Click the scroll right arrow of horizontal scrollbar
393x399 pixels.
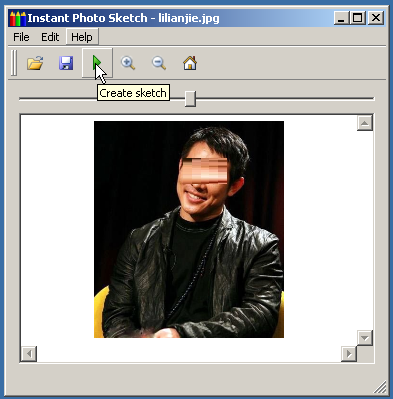tap(349, 354)
